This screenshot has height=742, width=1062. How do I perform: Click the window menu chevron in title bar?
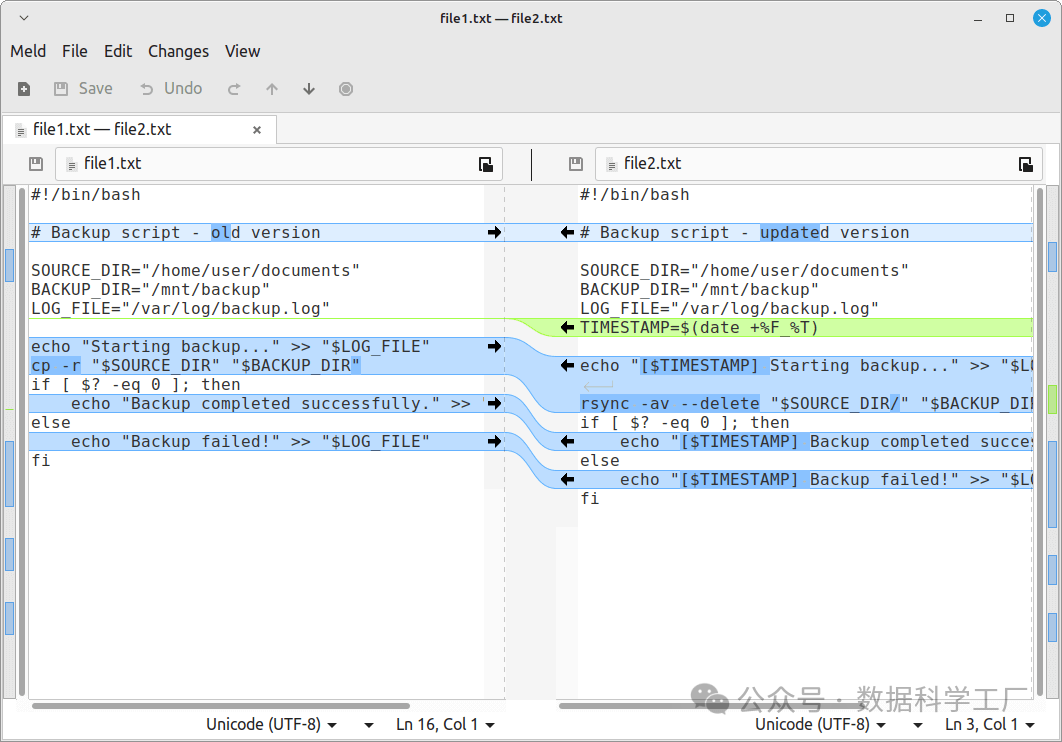pos(24,18)
